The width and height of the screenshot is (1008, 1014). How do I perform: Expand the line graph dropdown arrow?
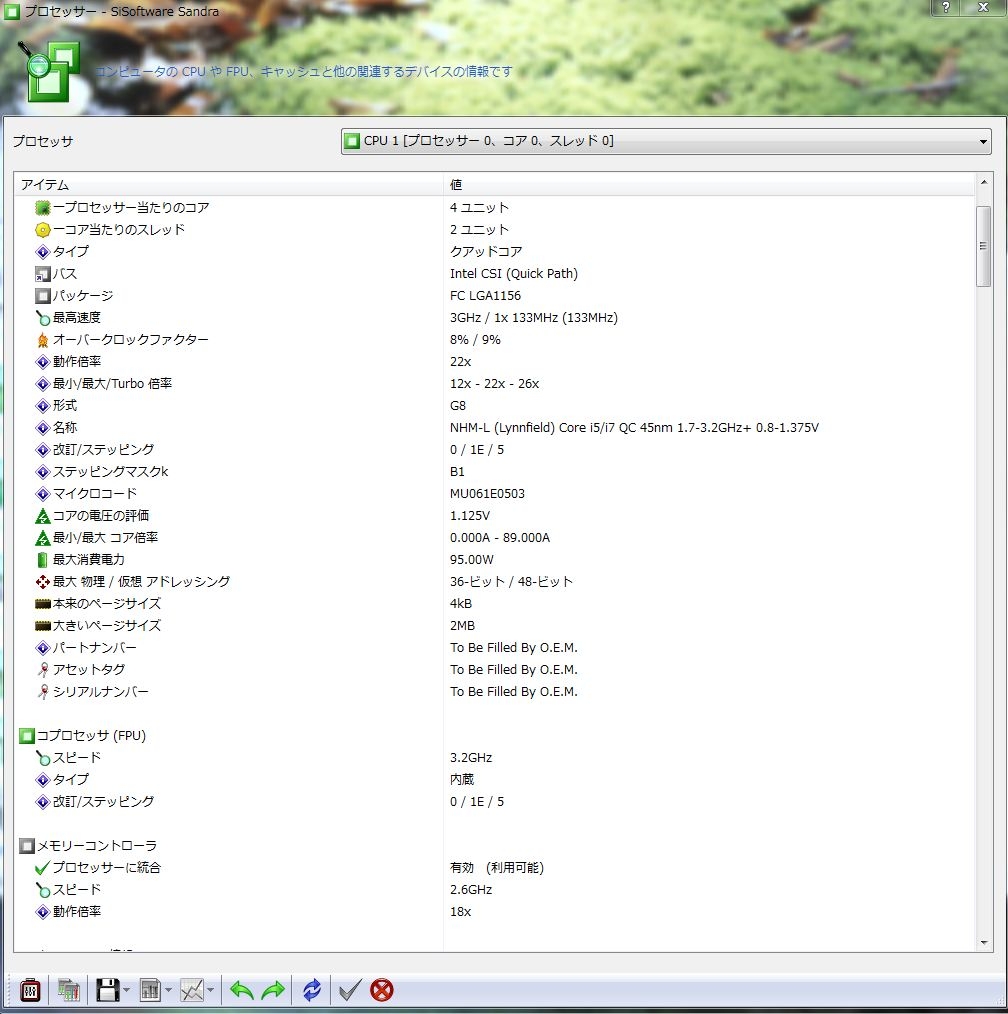pos(211,990)
